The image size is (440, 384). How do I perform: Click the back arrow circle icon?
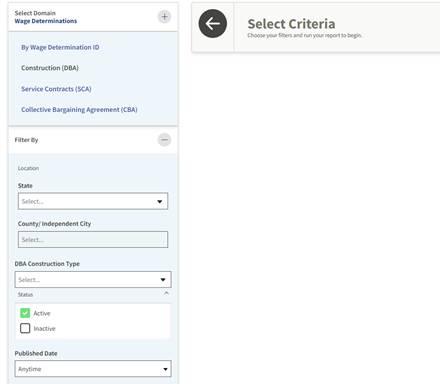pyautogui.click(x=213, y=23)
